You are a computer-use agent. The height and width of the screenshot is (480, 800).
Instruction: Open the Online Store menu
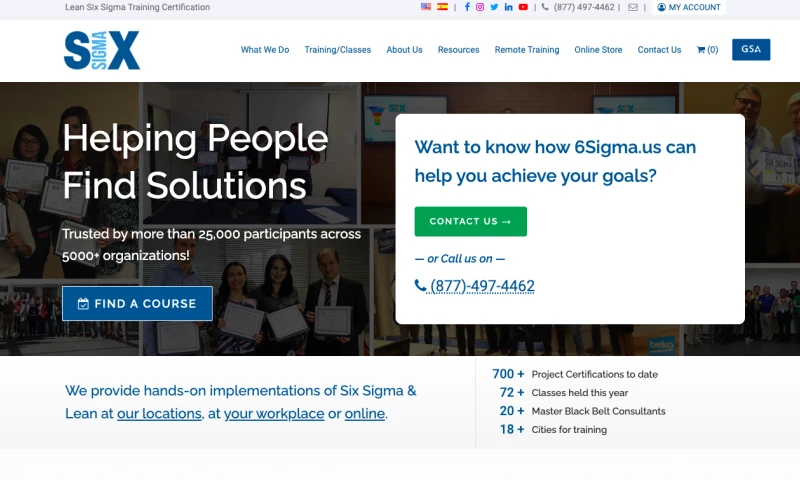coord(598,49)
